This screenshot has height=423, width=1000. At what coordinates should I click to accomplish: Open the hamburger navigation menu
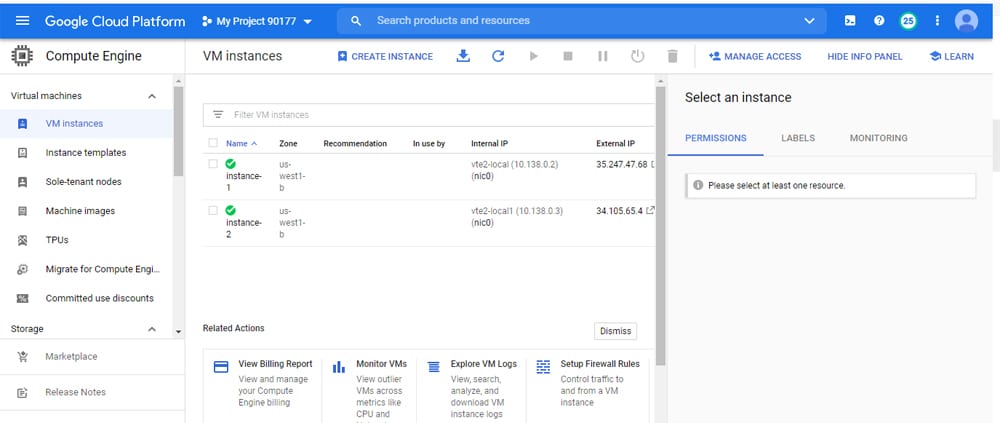[x=22, y=20]
